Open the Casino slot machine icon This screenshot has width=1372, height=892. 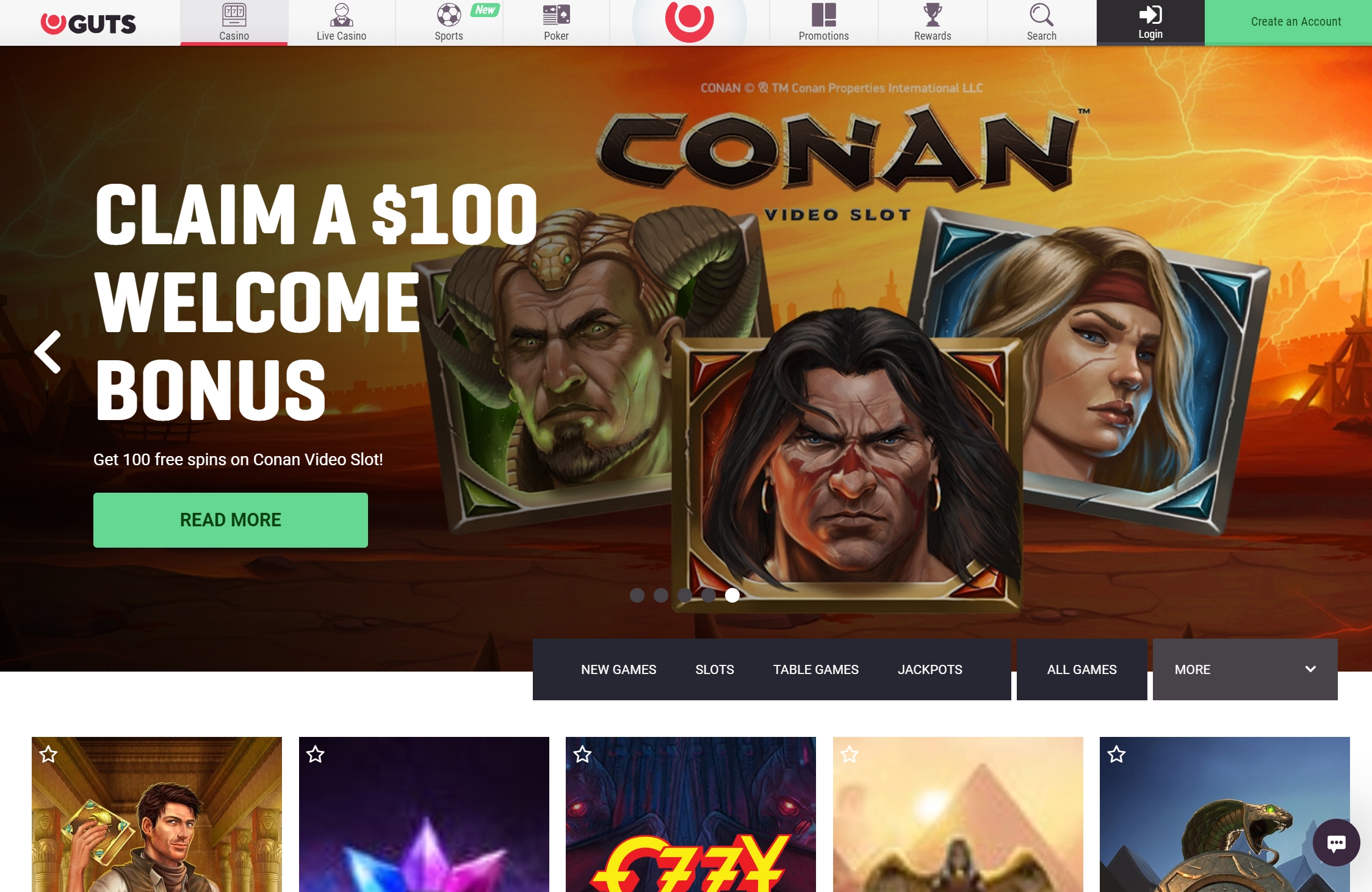pyautogui.click(x=234, y=15)
